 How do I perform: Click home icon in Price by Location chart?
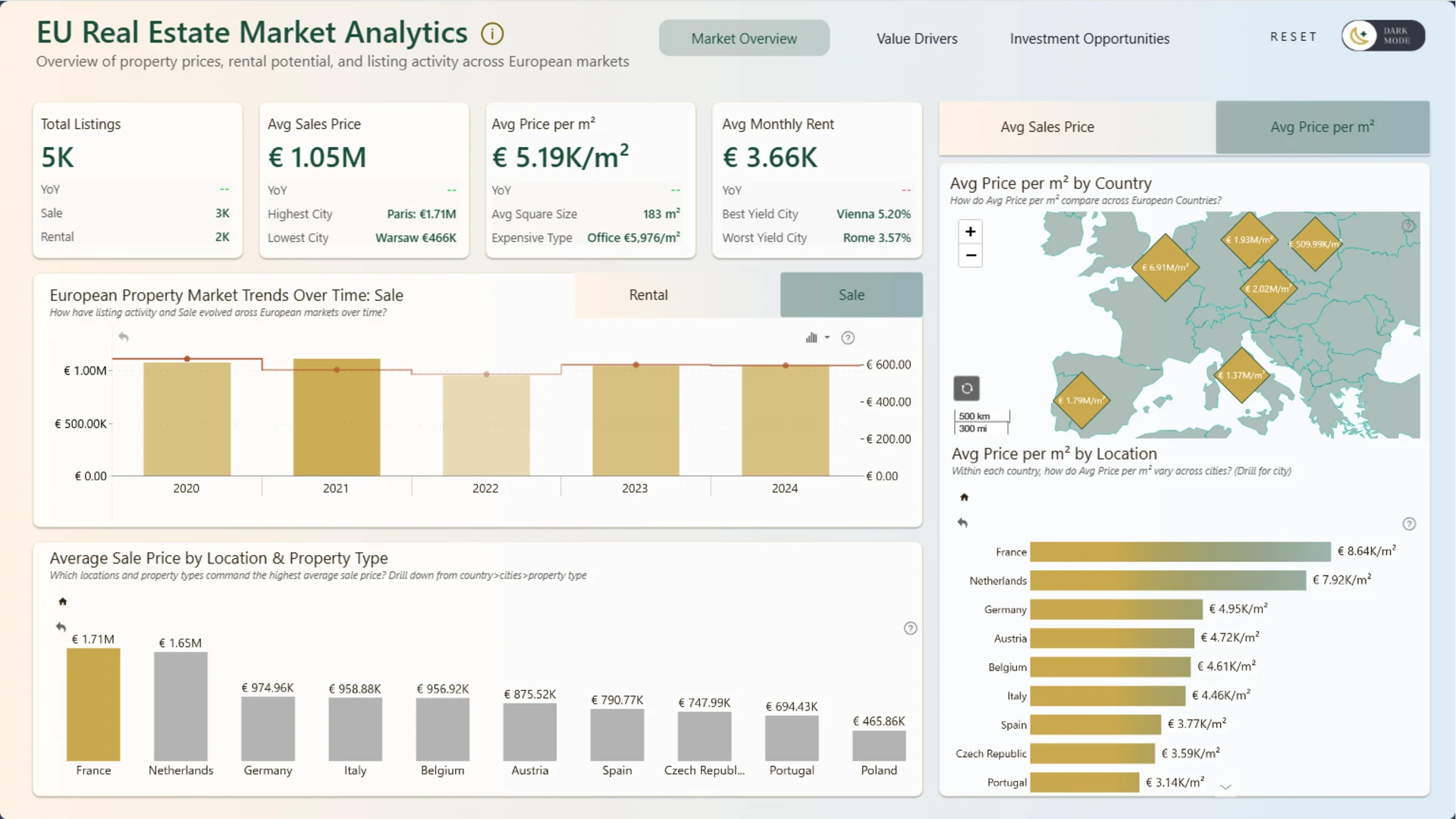[x=964, y=497]
